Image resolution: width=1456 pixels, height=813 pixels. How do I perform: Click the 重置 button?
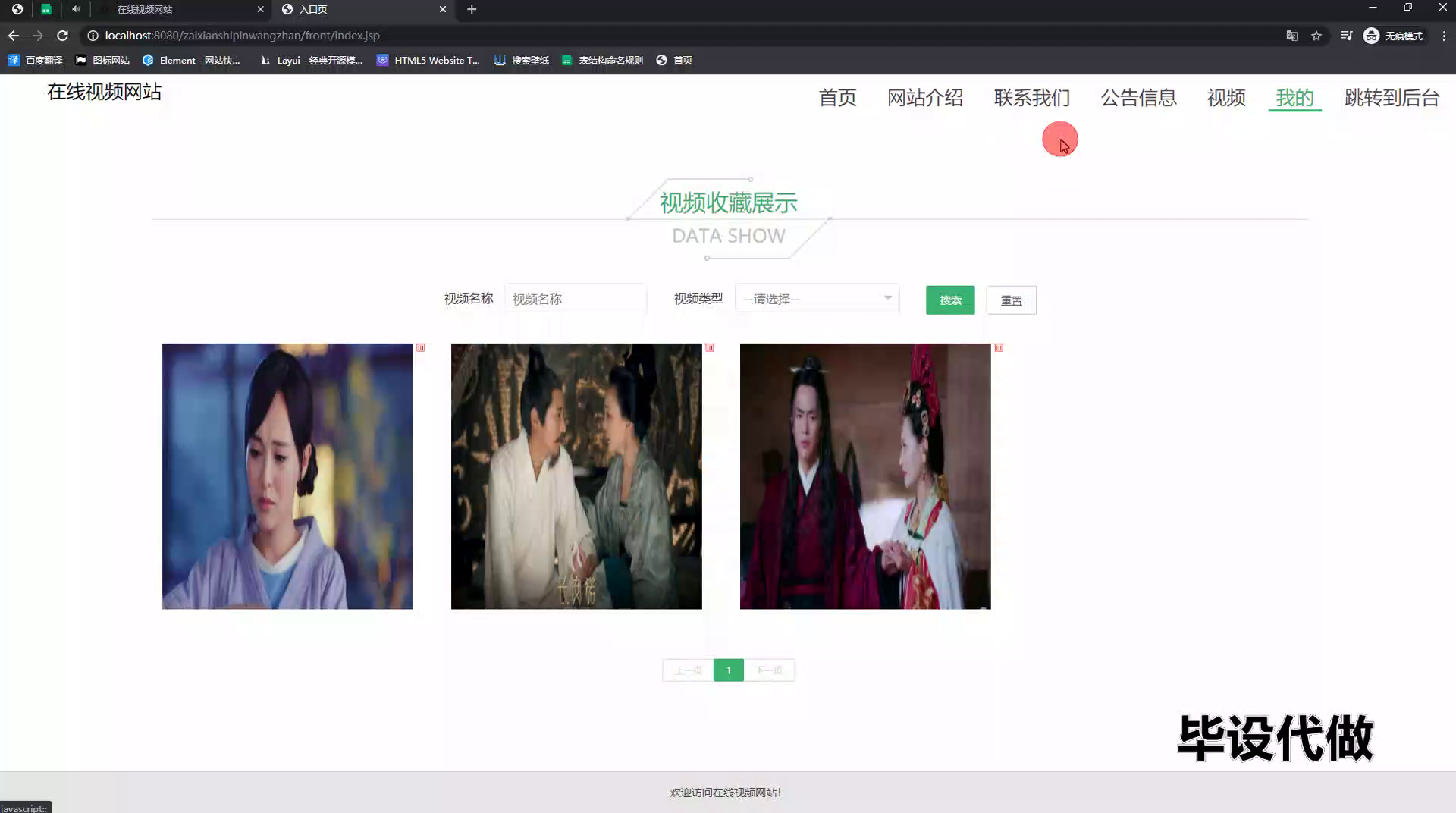[x=1011, y=300]
